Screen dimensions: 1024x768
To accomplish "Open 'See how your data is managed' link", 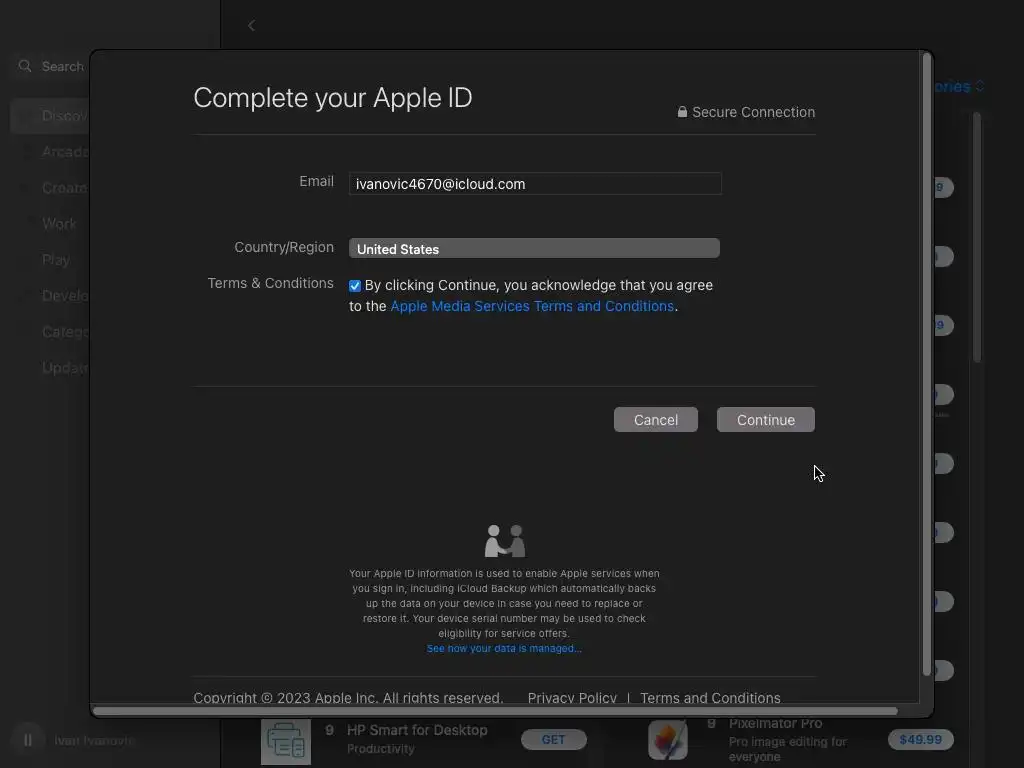I will (504, 648).
